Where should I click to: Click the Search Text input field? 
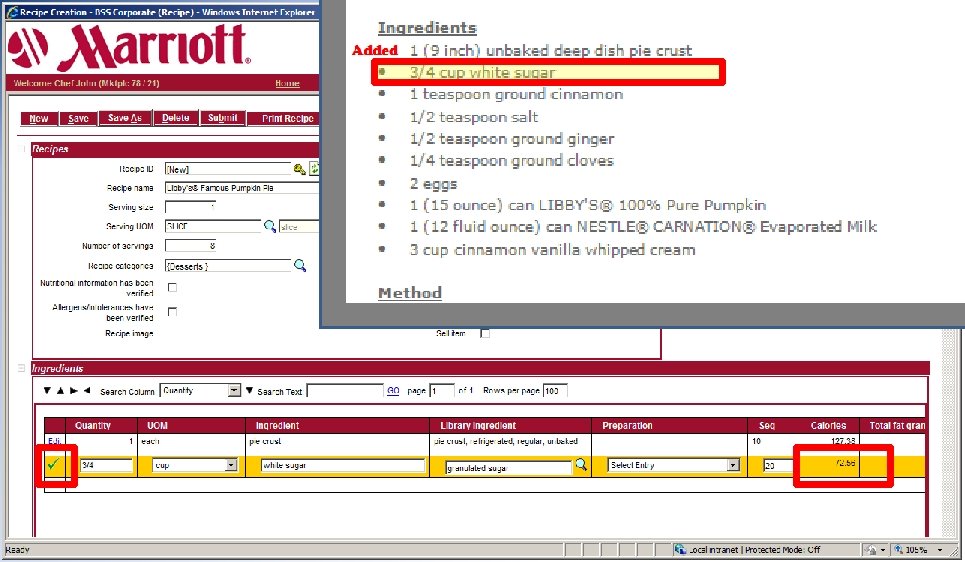click(x=345, y=391)
